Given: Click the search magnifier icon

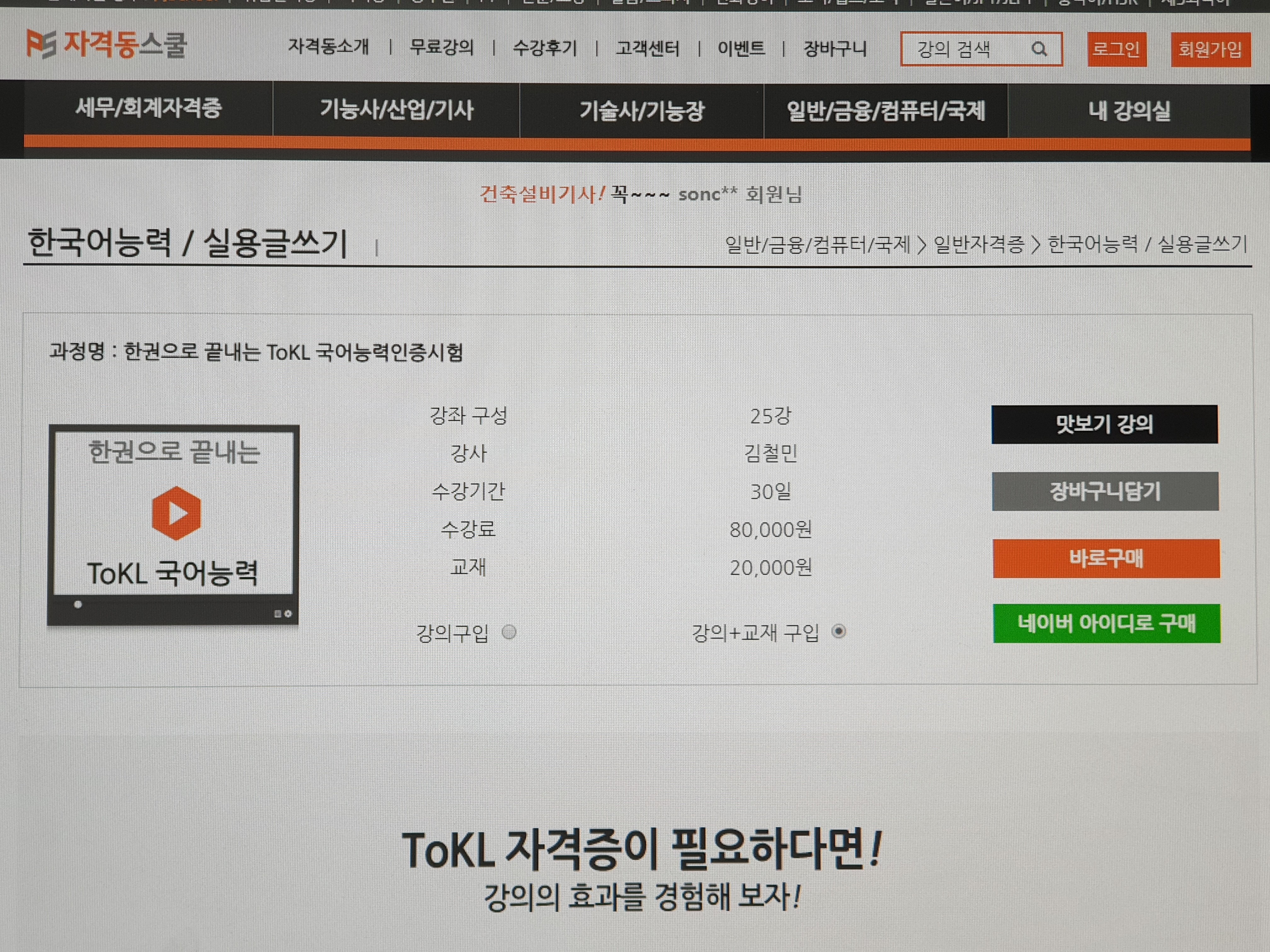Looking at the screenshot, I should 1039,49.
